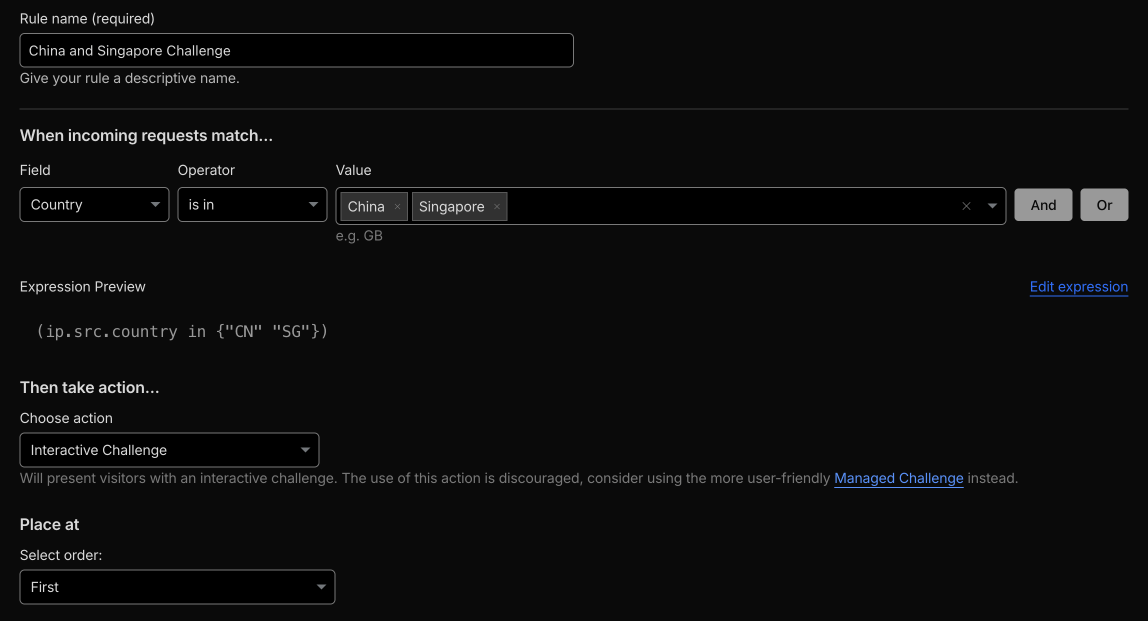Click the 'e.g. GB' hint text
1148x621 pixels.
click(359, 235)
